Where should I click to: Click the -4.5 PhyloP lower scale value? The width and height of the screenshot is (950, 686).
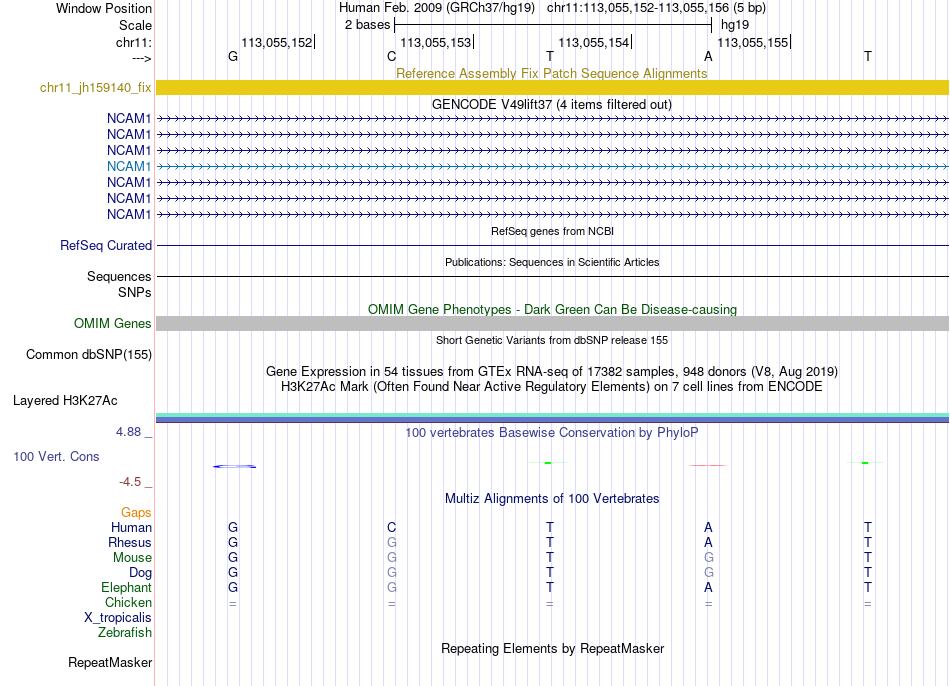coord(130,482)
